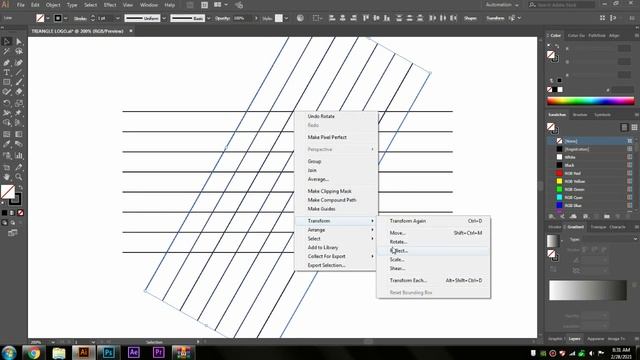Choose Reflect... from Transform submenu
Viewport: 640px width, 360px height.
433,251
